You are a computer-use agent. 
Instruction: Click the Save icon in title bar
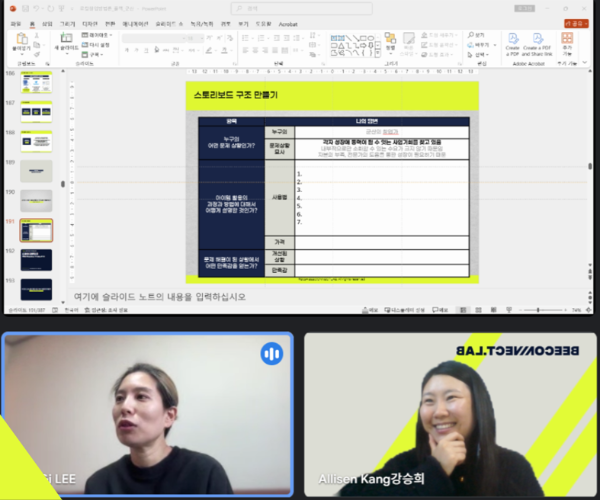(26, 8)
